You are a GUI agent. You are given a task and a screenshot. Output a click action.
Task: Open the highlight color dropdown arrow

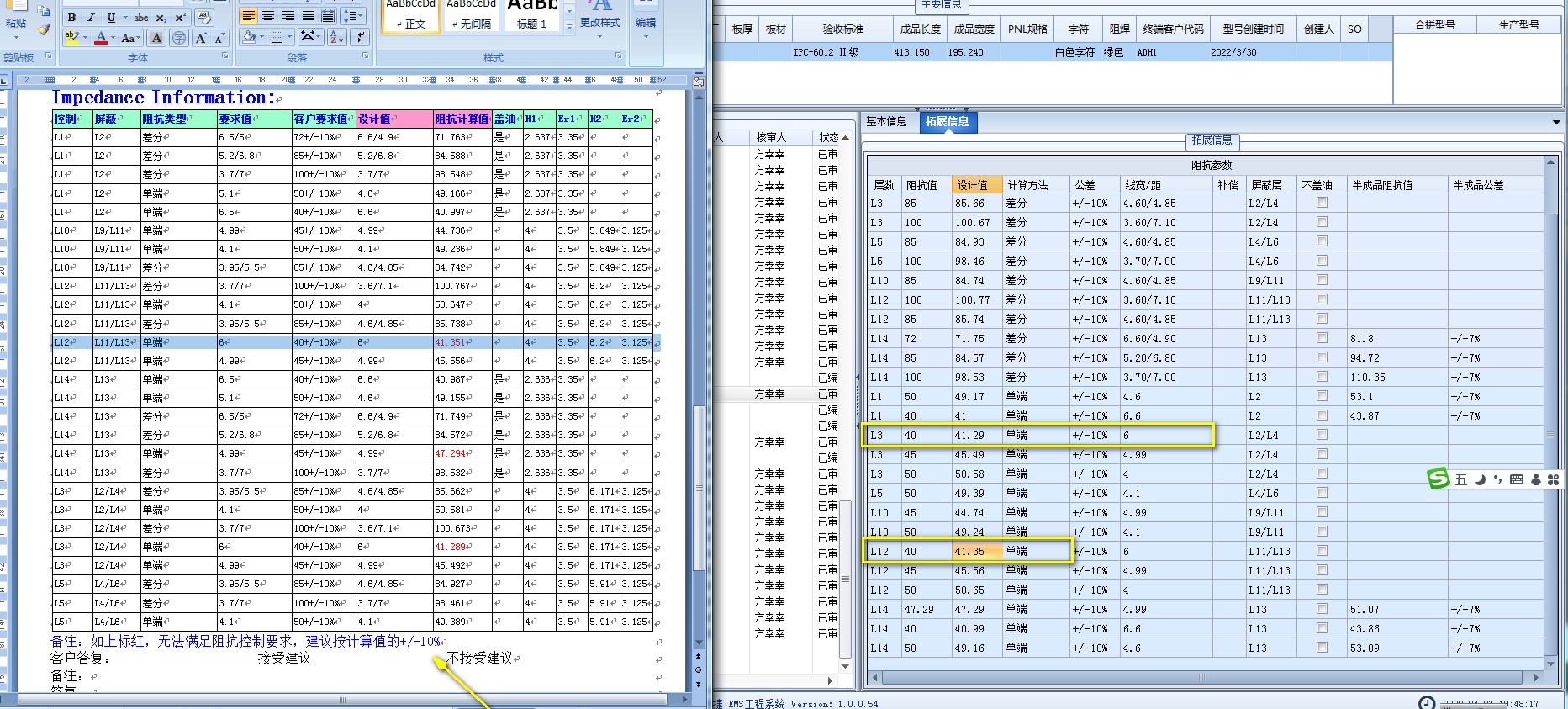(x=87, y=38)
